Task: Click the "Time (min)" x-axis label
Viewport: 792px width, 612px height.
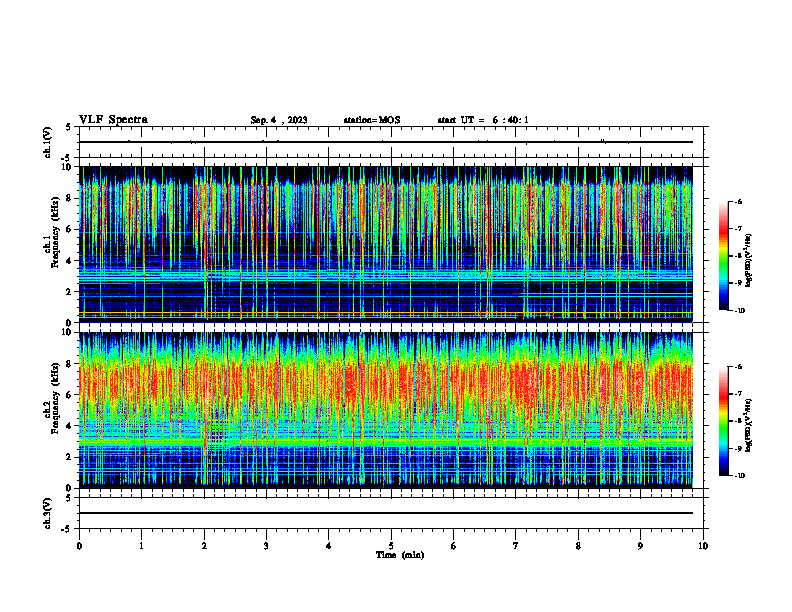Action: [400, 555]
